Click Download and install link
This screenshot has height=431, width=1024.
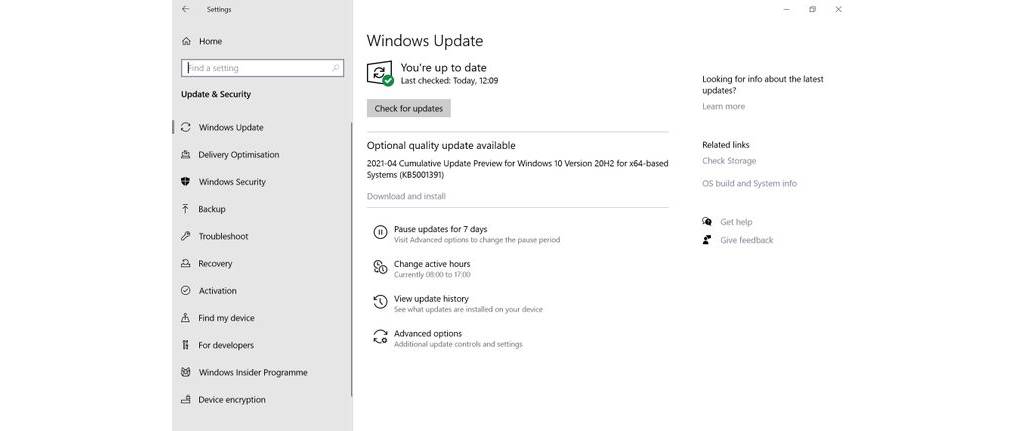click(x=406, y=196)
